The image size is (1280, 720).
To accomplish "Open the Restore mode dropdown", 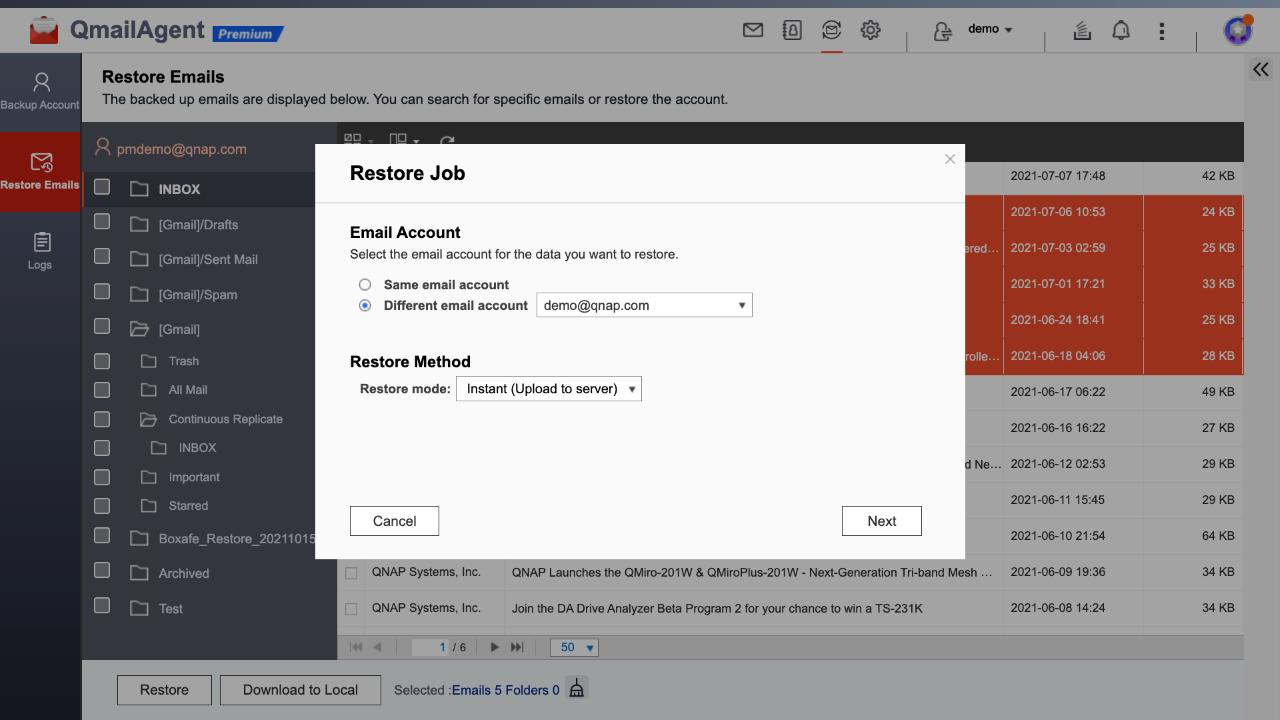I will (548, 389).
